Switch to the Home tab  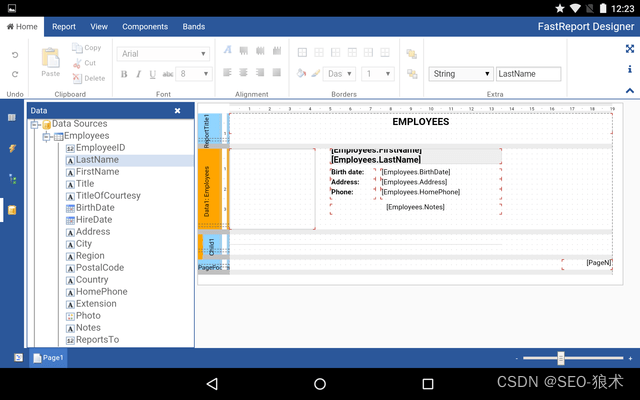tap(22, 27)
